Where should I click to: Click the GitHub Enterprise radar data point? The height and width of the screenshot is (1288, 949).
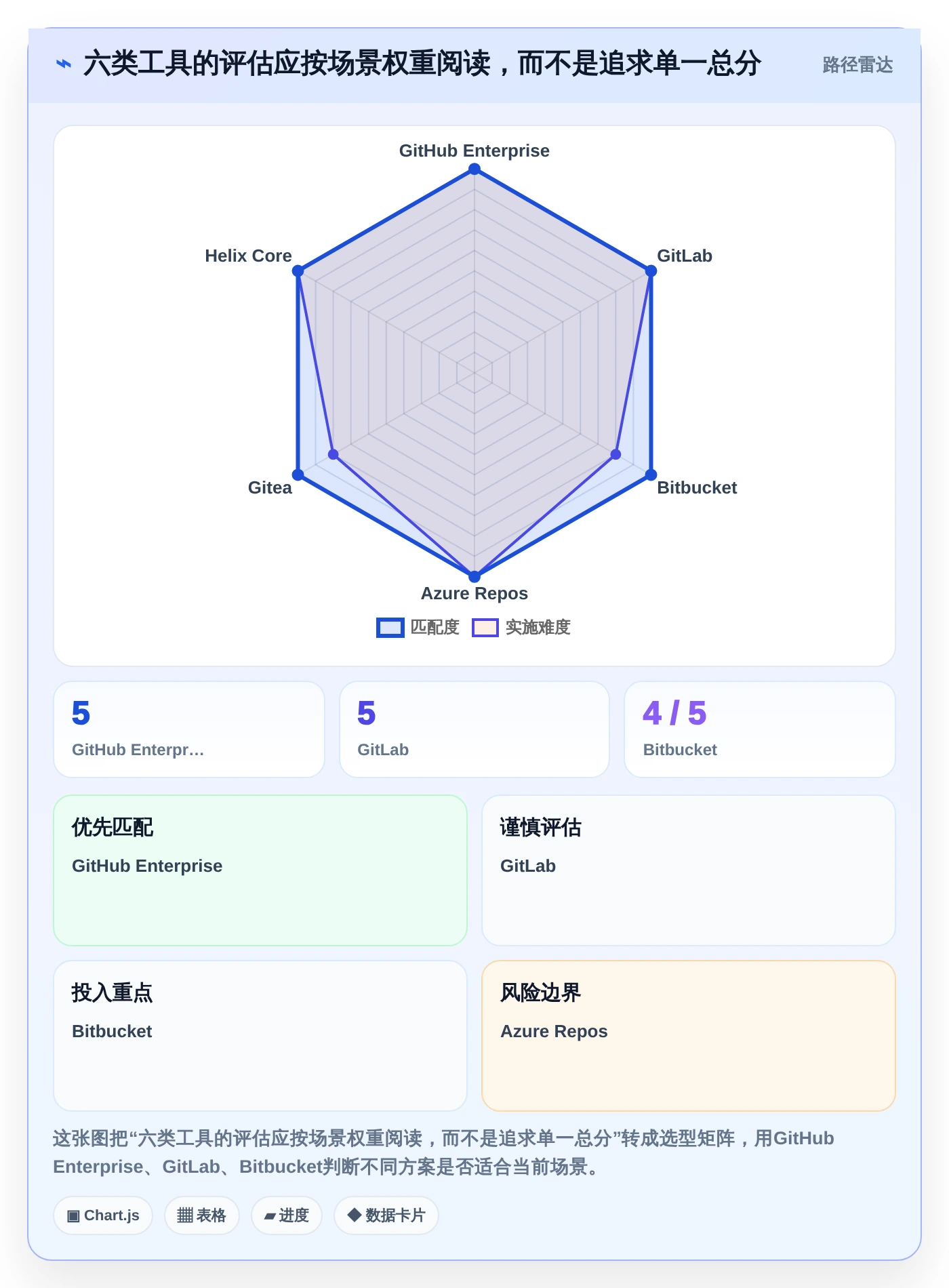474,169
